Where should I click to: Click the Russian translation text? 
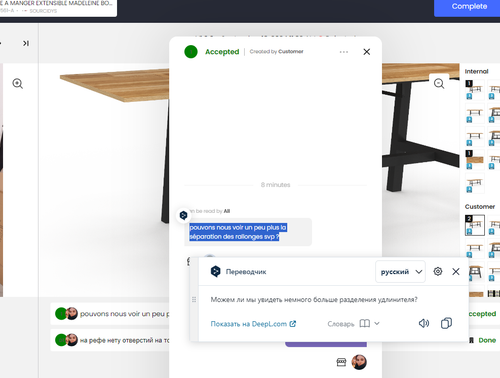(x=314, y=300)
